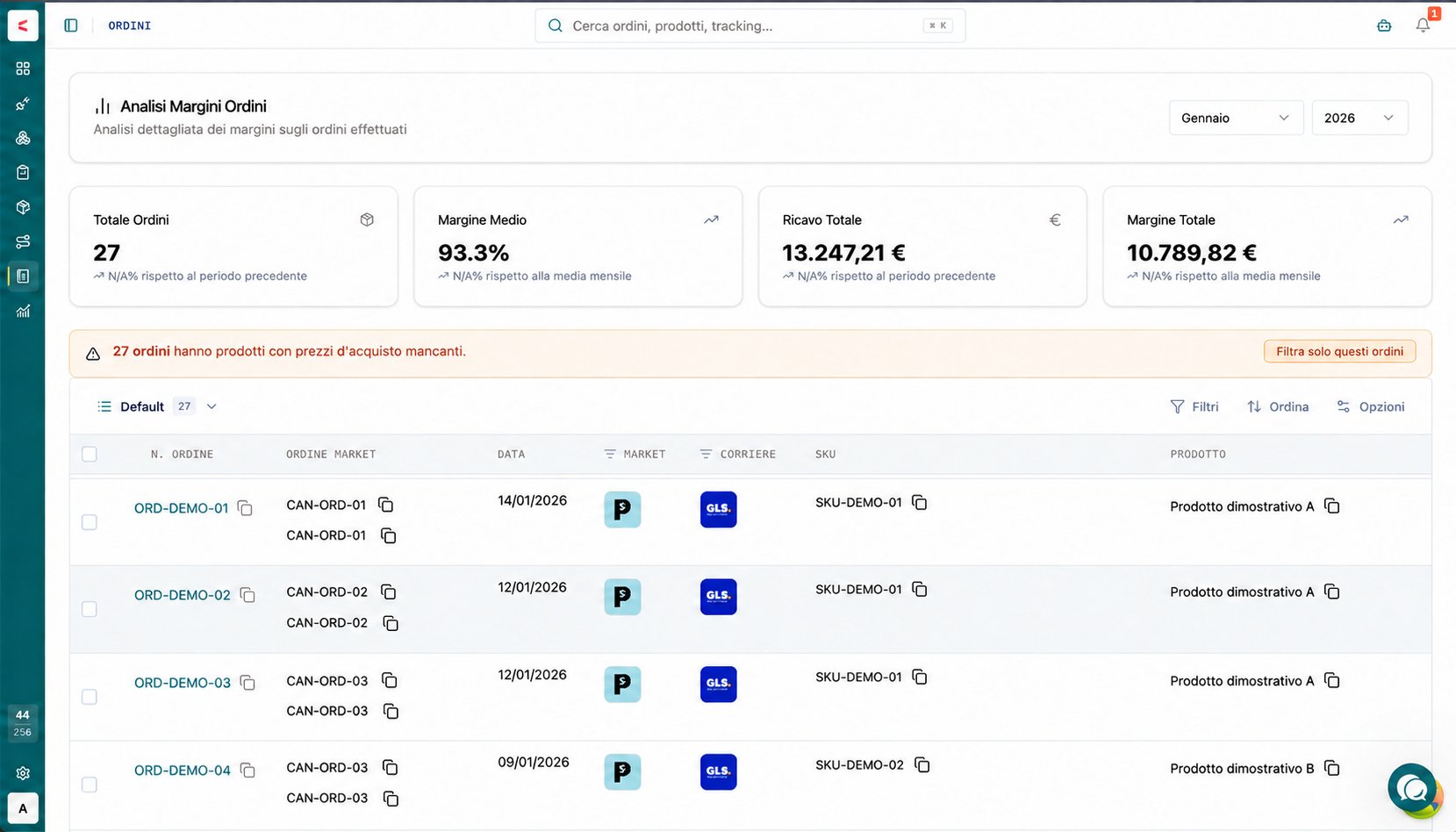The image size is (1456, 832).
Task: Click the GLS courier logo in ORD-DEMO-02 row
Action: pos(718,597)
